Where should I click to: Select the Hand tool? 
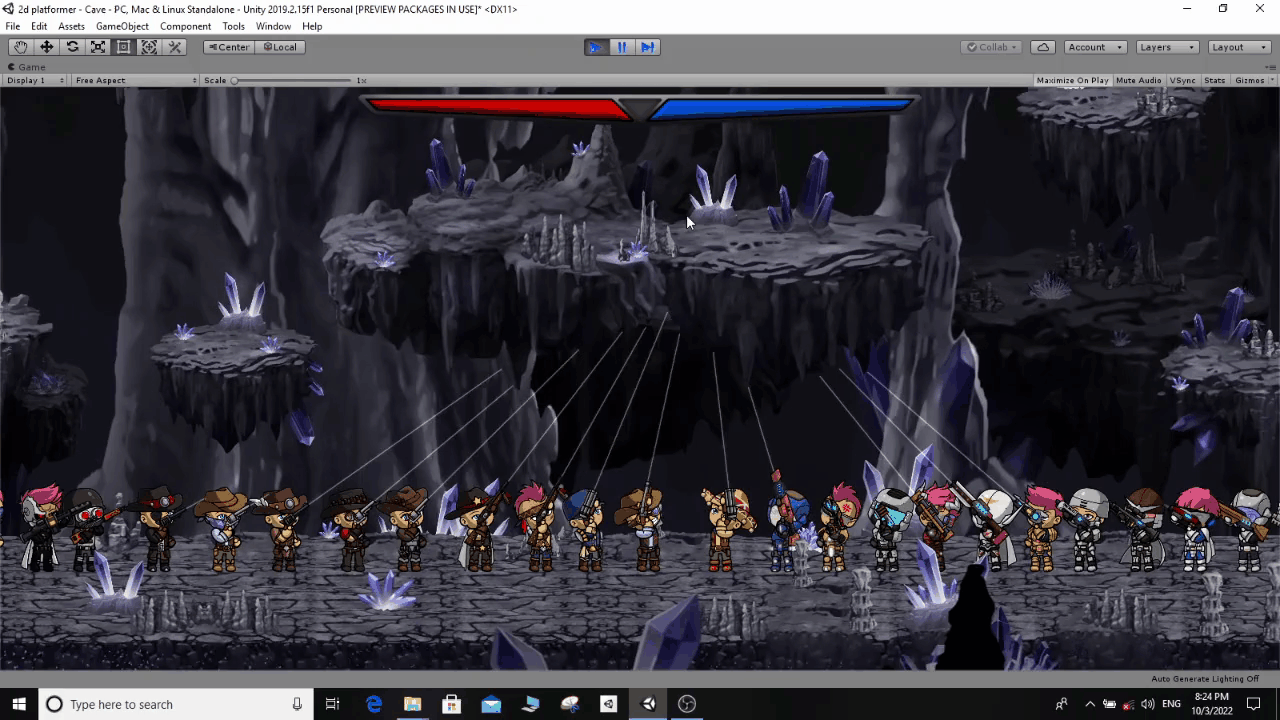(20, 47)
